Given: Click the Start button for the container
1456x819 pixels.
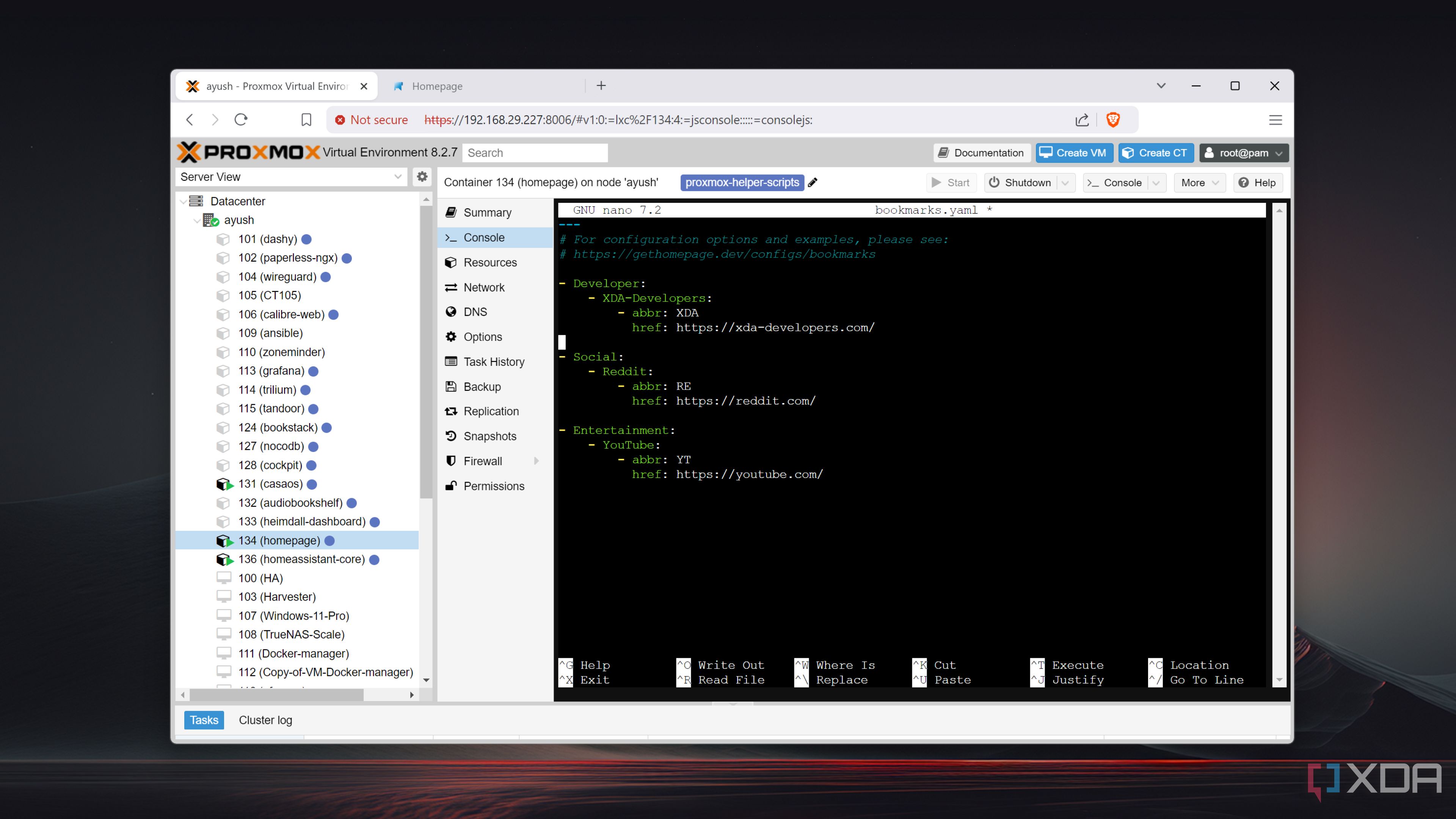Looking at the screenshot, I should (951, 182).
